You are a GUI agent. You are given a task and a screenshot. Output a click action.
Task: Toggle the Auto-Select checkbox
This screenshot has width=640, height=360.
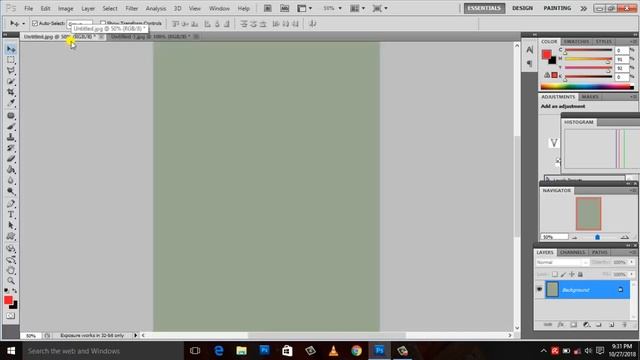[x=35, y=23]
